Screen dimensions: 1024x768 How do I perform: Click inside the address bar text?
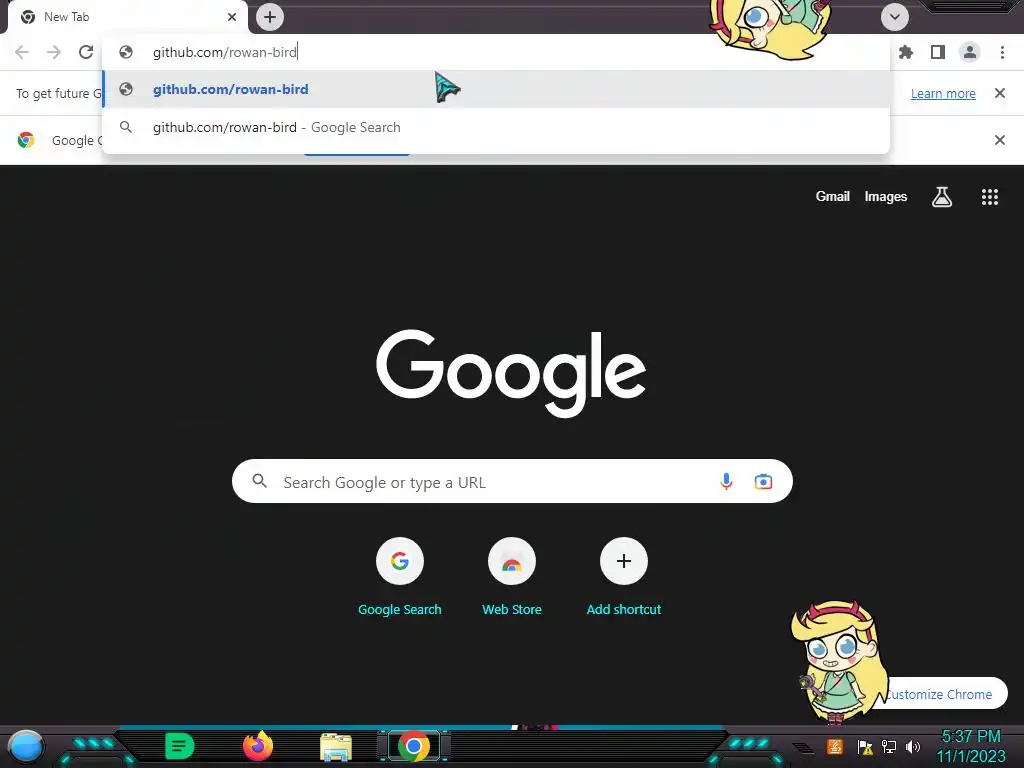click(225, 52)
